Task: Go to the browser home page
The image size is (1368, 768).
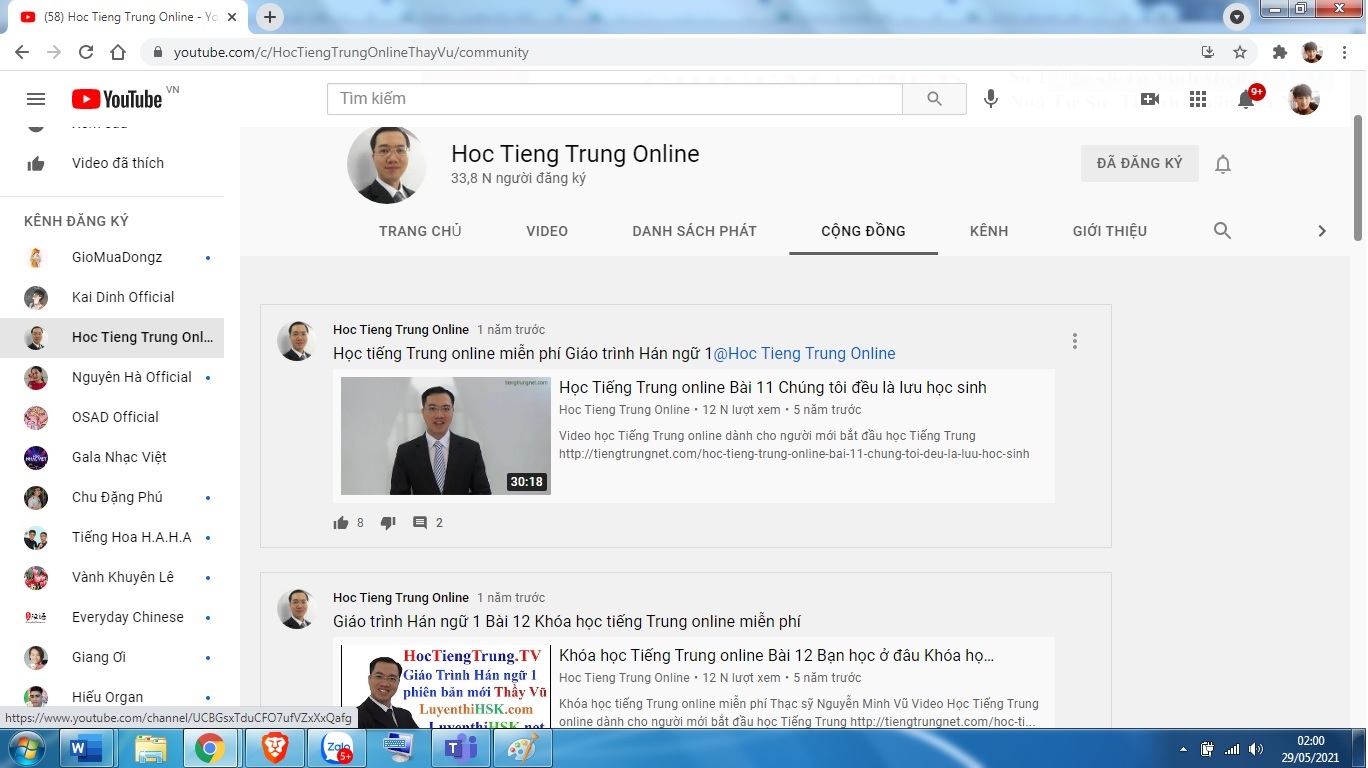Action: 118,52
